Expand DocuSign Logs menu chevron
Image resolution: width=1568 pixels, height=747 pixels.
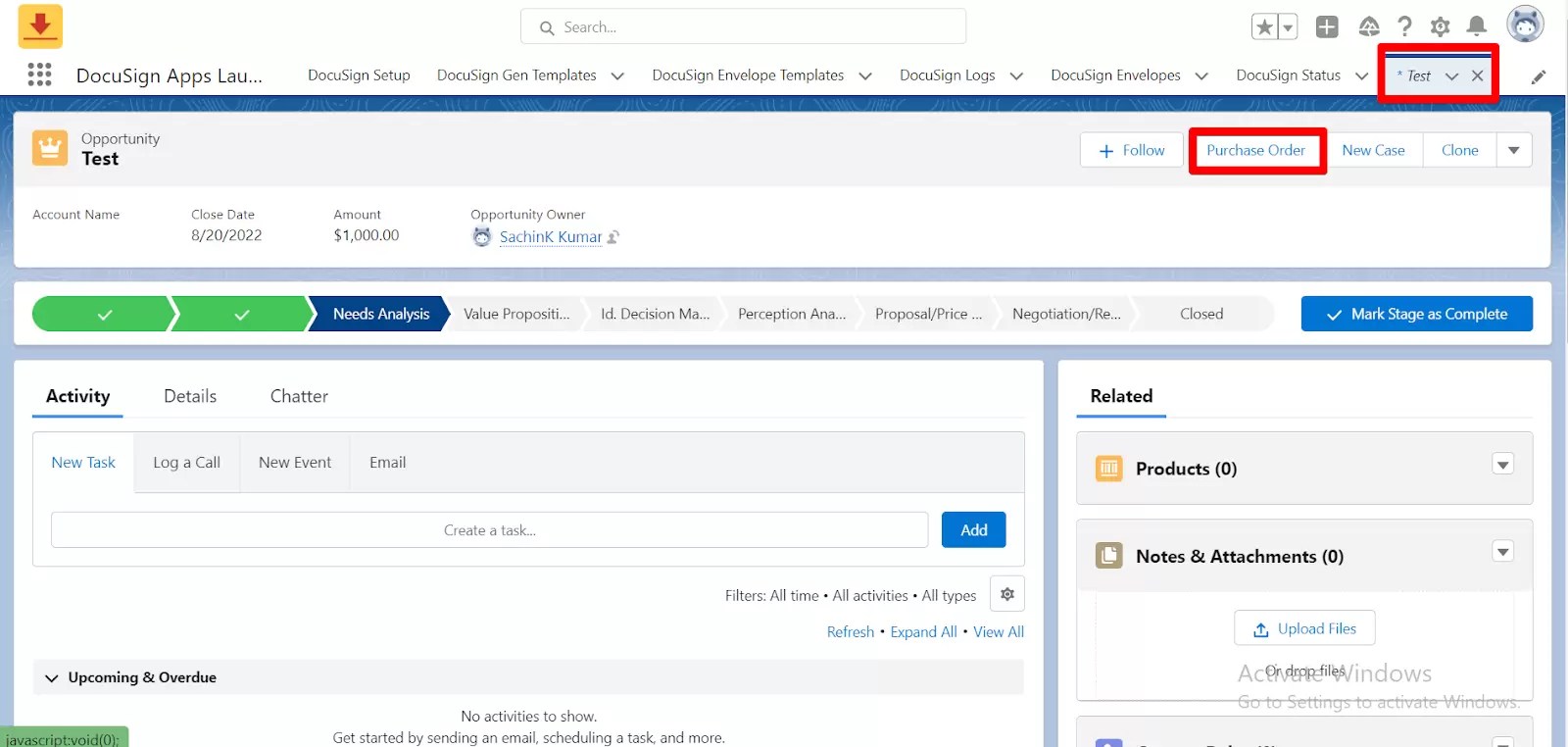(1016, 75)
